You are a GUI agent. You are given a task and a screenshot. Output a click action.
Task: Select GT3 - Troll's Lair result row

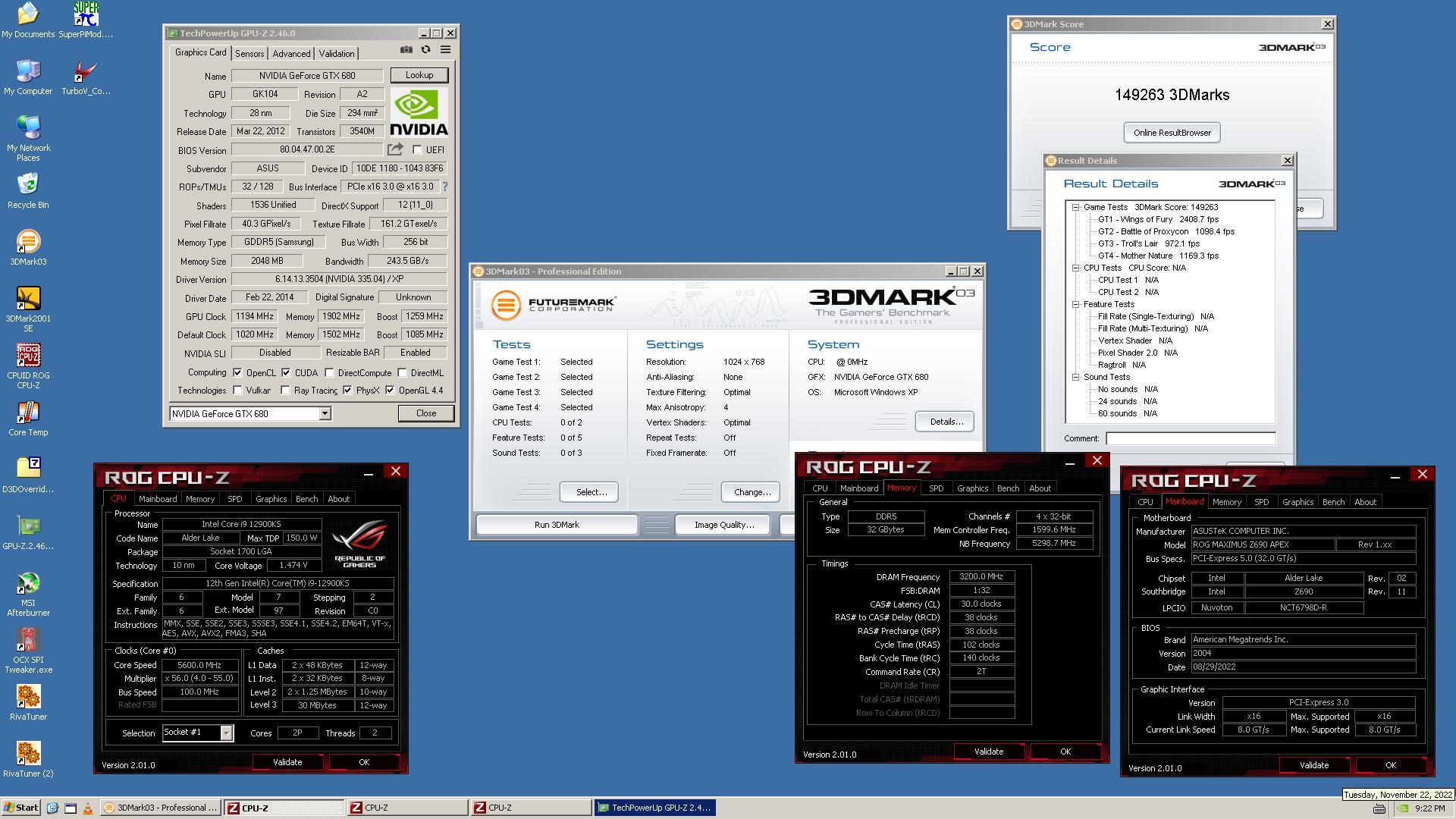[x=1149, y=243]
